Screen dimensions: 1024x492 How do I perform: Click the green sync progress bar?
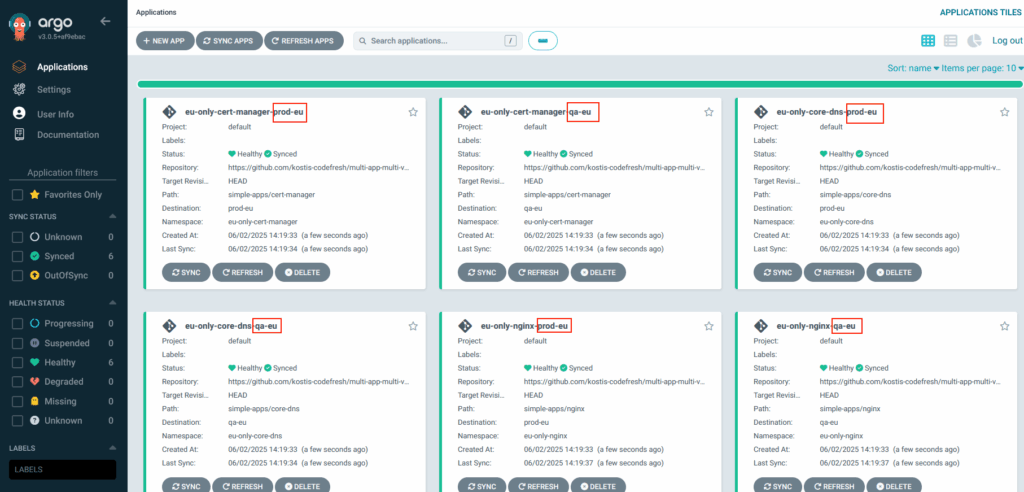coord(580,85)
